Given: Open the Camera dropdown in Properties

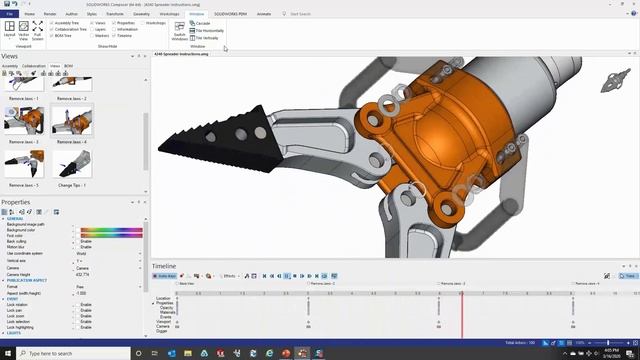Looking at the screenshot, I should 140,268.
